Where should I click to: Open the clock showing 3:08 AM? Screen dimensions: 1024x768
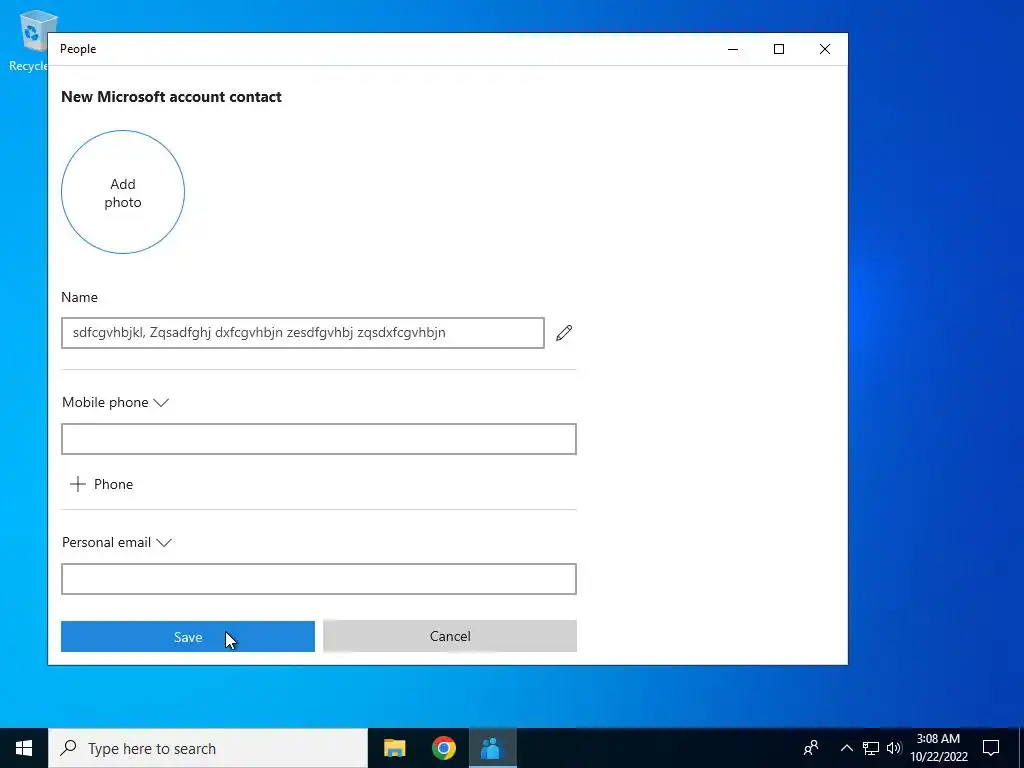tap(938, 748)
